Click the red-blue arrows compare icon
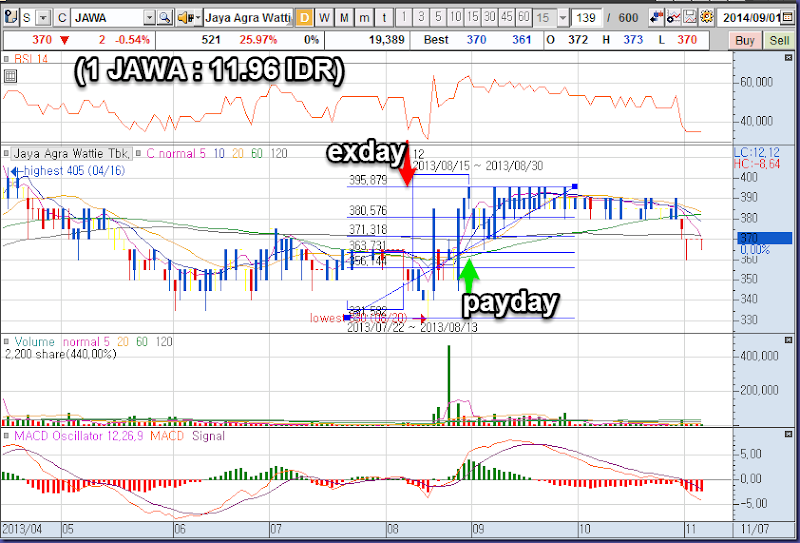800x543 pixels. (657, 18)
